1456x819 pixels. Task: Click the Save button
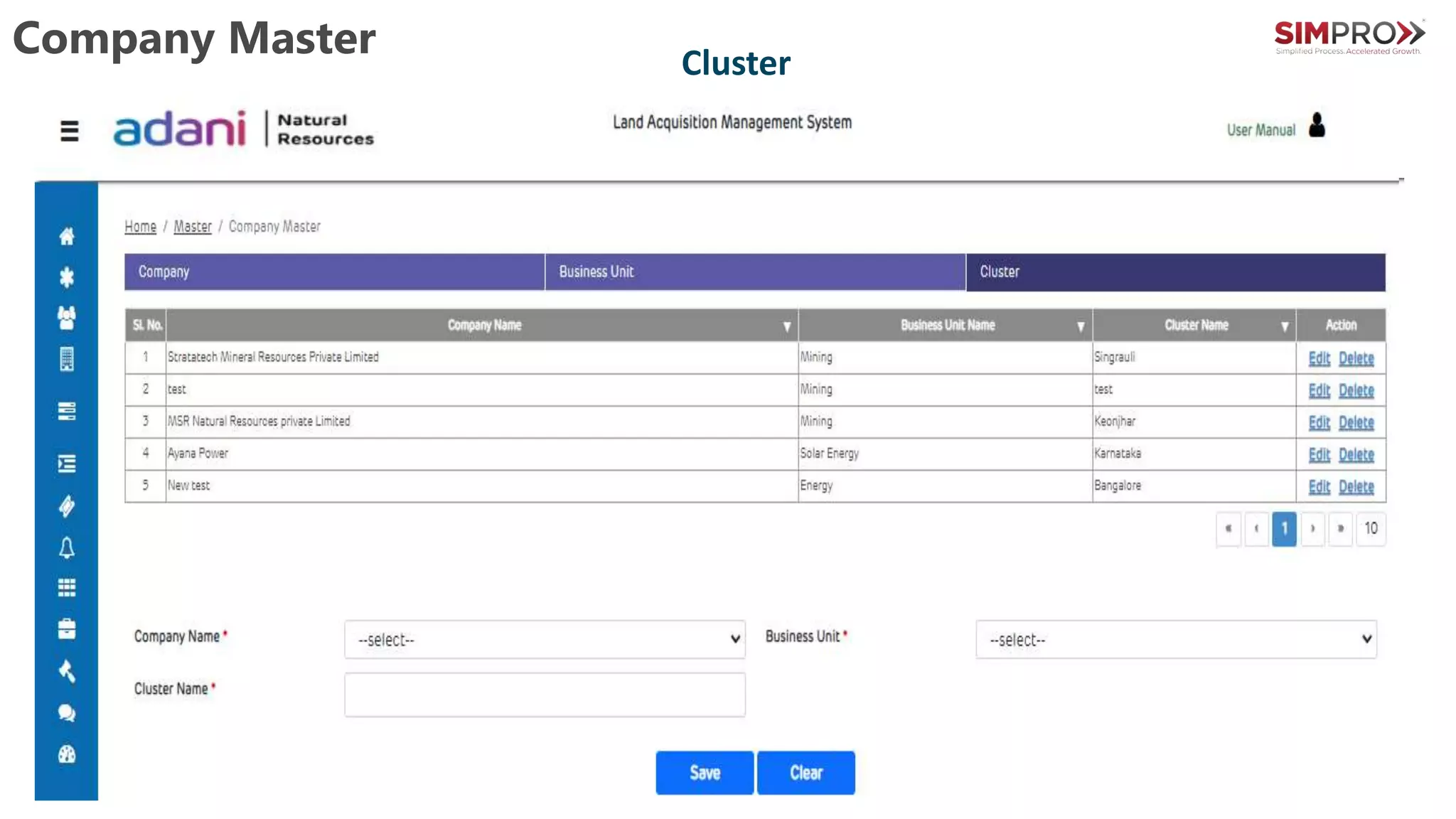(x=704, y=773)
